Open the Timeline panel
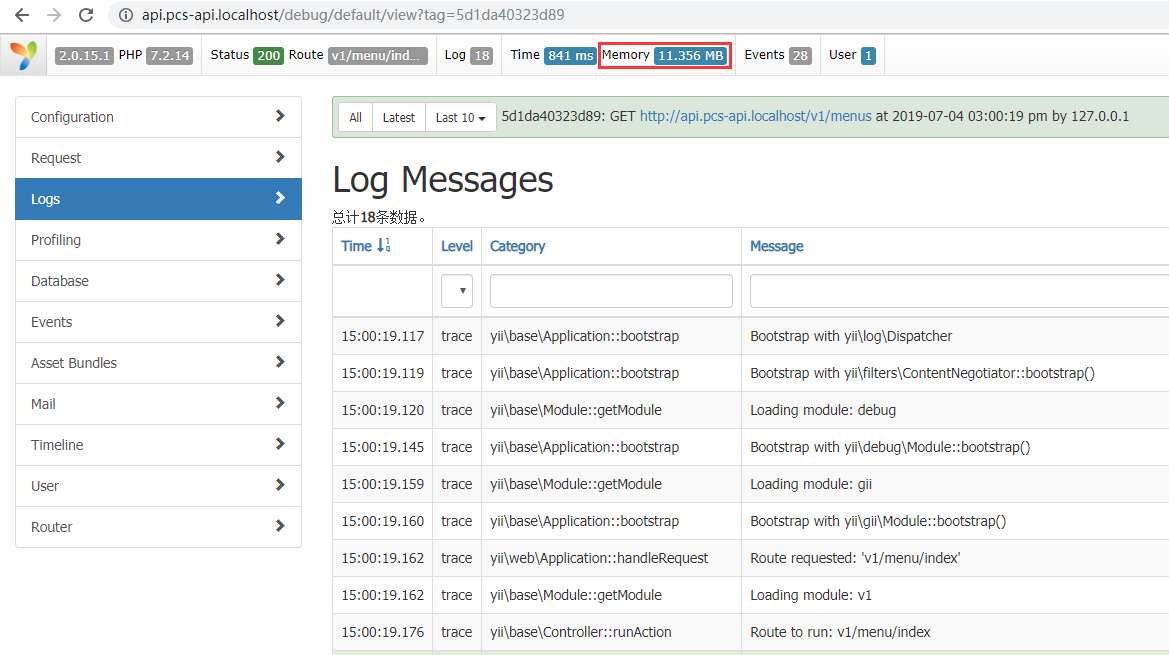The height and width of the screenshot is (655, 1169). pos(158,445)
